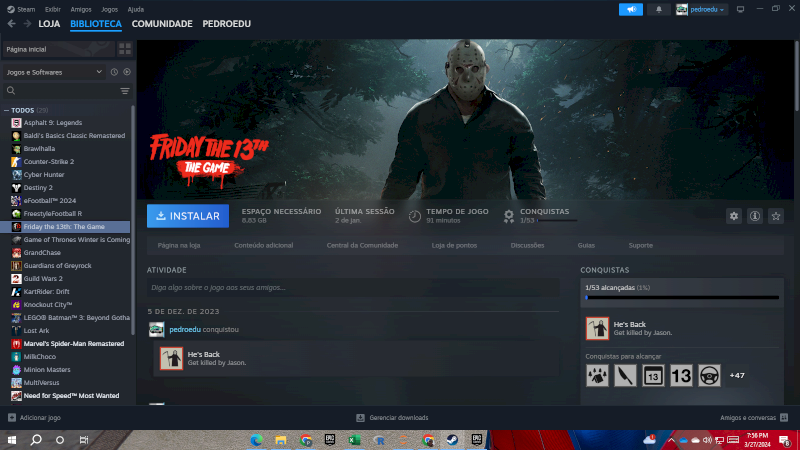Click the forward navigation arrow
This screenshot has width=800, height=450.
[x=27, y=23]
